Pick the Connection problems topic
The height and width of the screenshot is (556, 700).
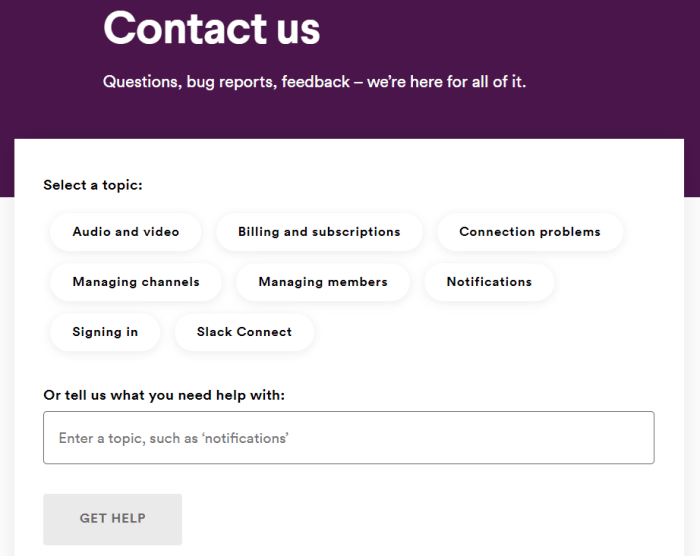coord(530,232)
